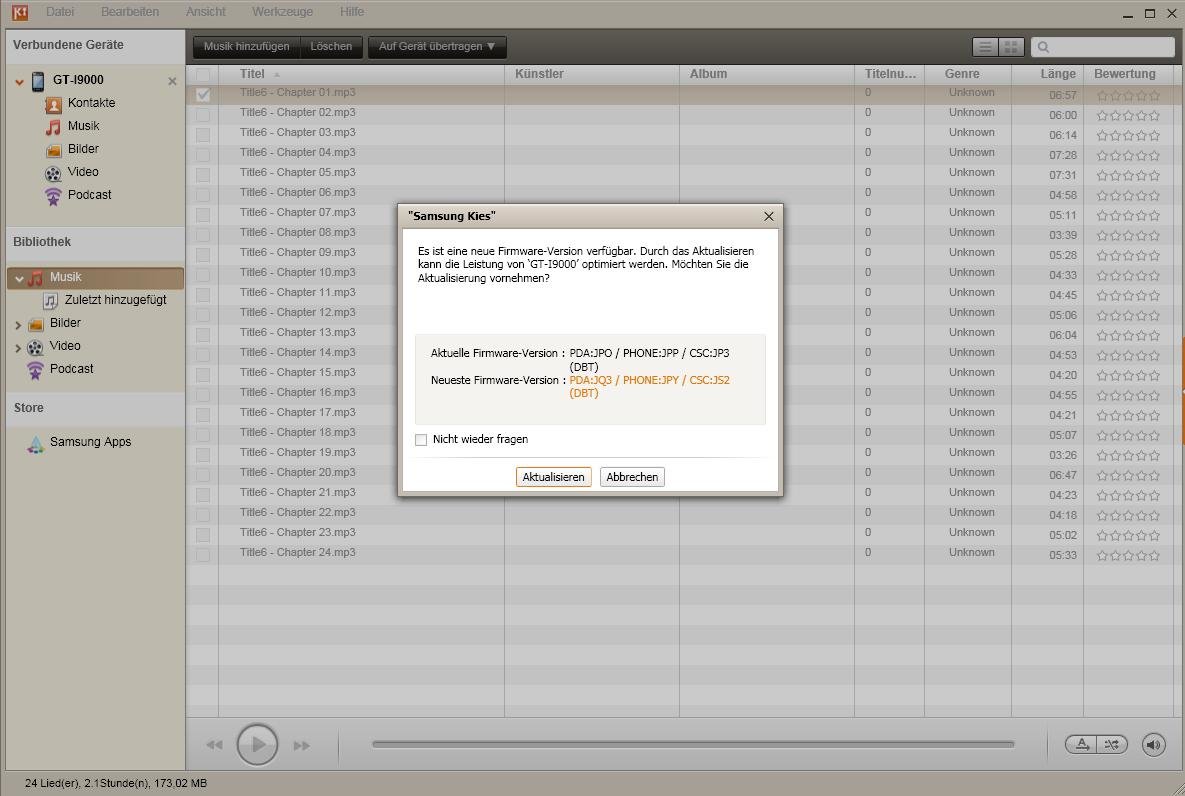Open Kontakte icon under the device
The height and width of the screenshot is (796, 1185).
coord(53,104)
